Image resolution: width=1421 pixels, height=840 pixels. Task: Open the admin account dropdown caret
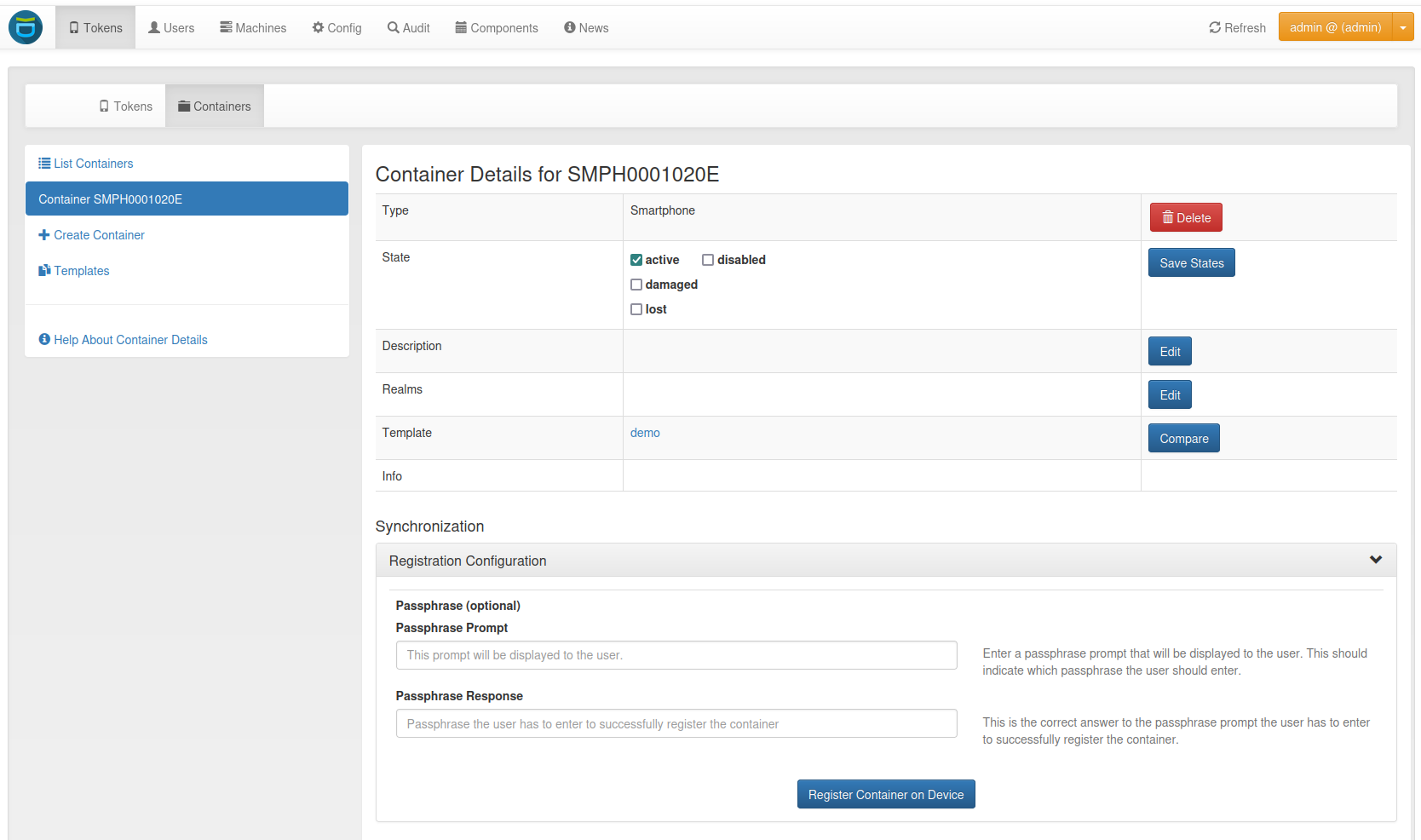pyautogui.click(x=1403, y=27)
